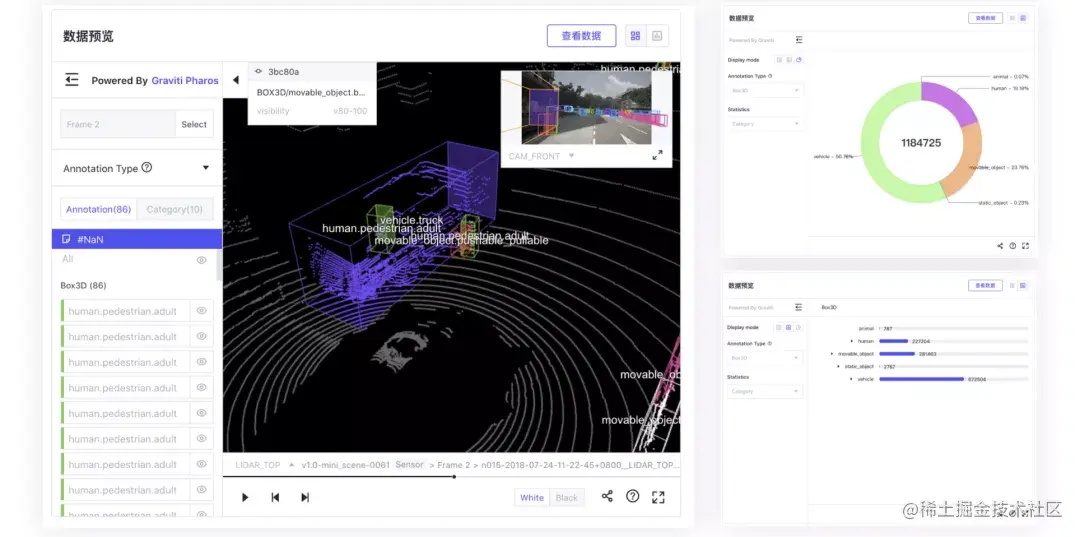Grid view icon in bar chart panel header

[x=1012, y=285]
